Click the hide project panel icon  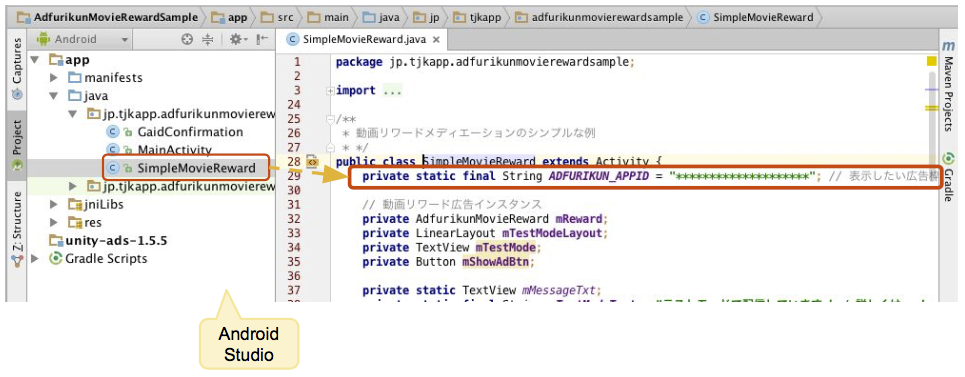point(262,39)
